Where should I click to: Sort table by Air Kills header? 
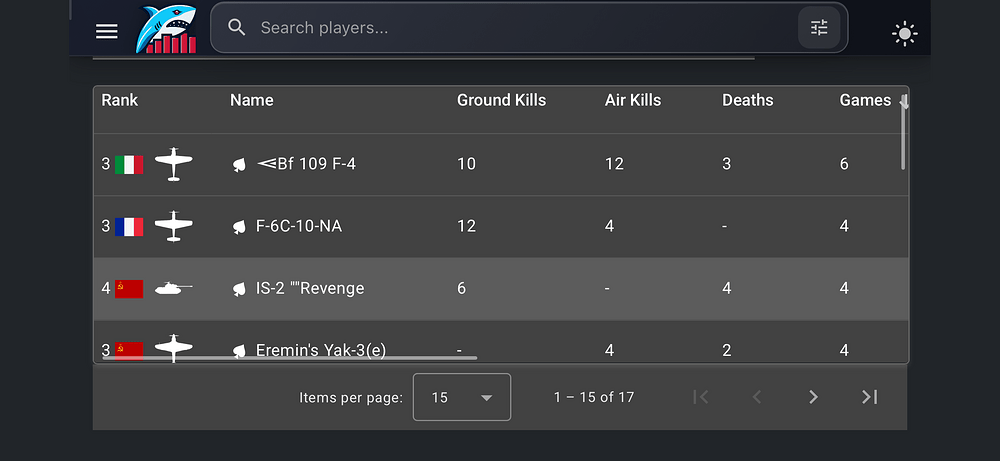click(633, 100)
